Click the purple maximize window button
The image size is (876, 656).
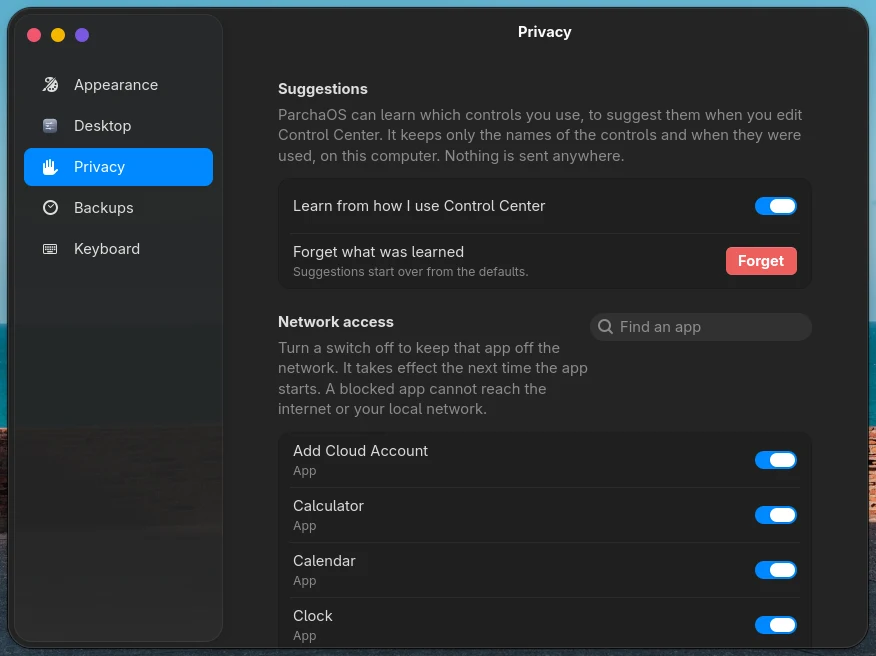[x=82, y=35]
